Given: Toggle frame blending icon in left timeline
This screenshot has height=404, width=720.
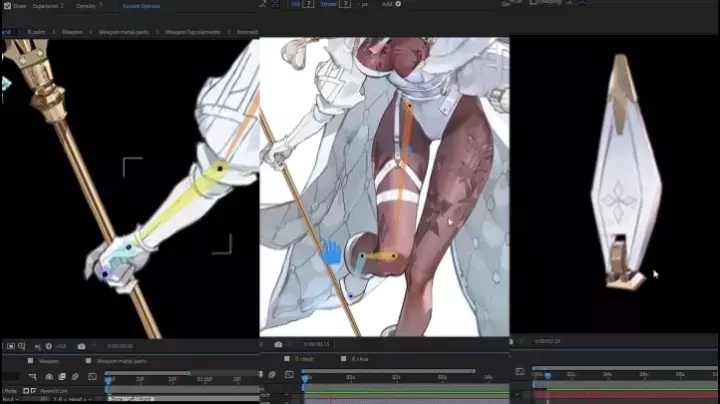Looking at the screenshot, I should 62,376.
